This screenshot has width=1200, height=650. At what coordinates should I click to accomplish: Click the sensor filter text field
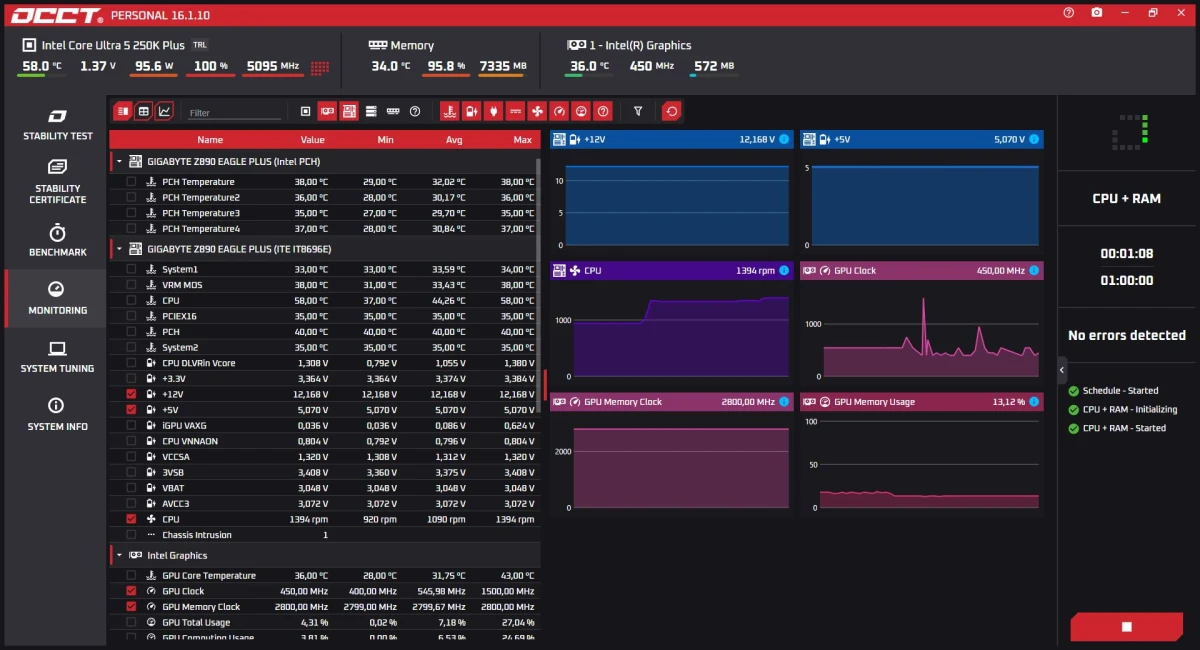pos(235,113)
